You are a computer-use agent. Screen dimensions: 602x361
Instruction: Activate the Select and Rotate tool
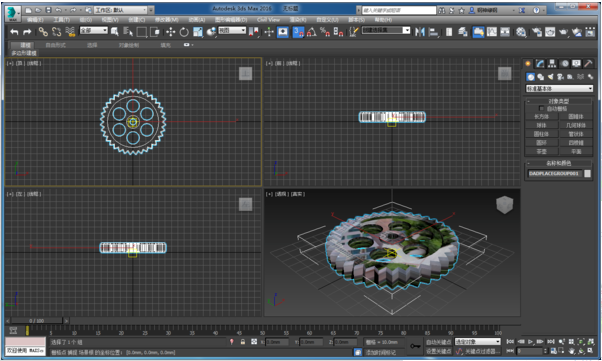[x=184, y=32]
